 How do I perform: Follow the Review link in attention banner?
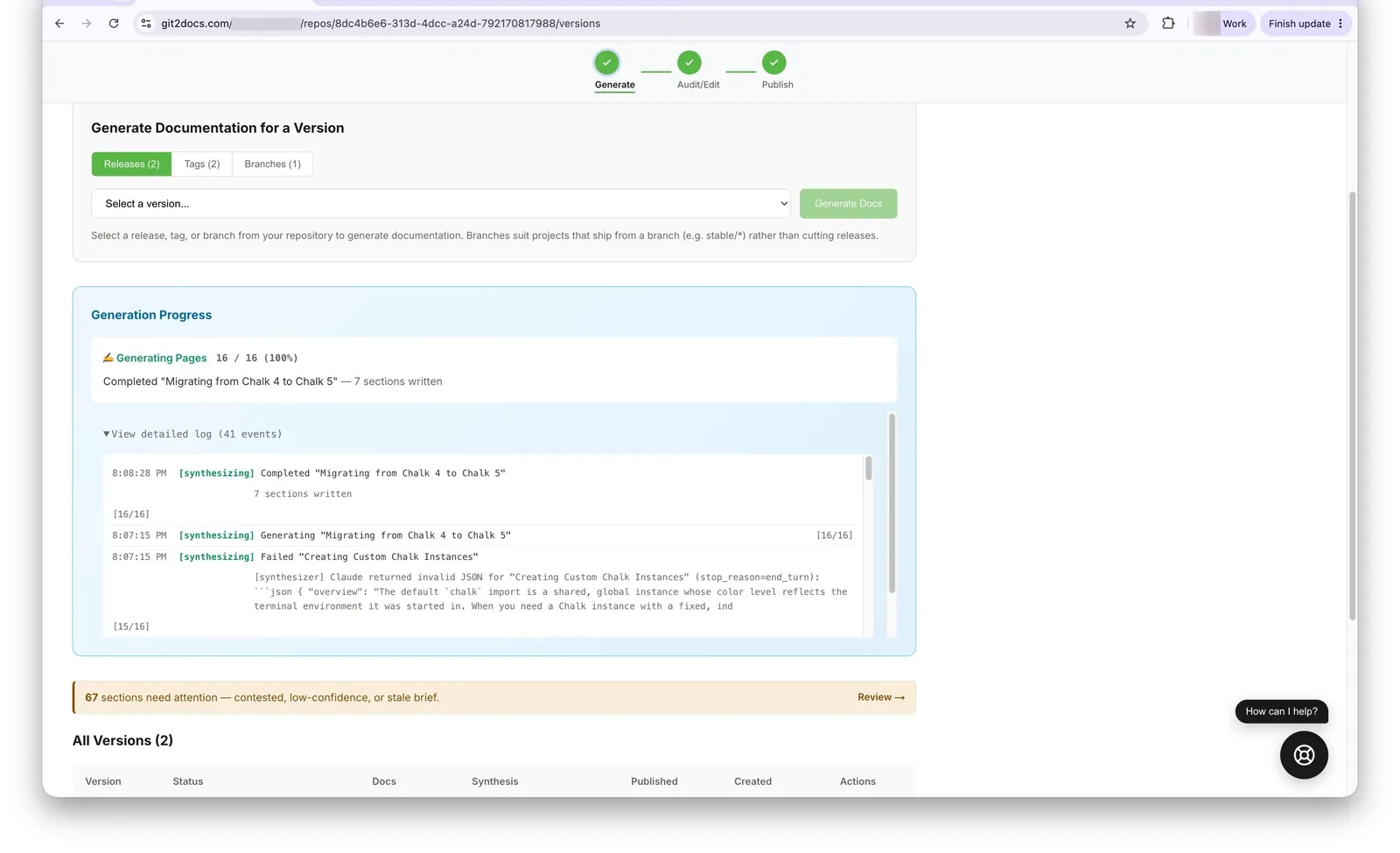pyautogui.click(x=880, y=697)
